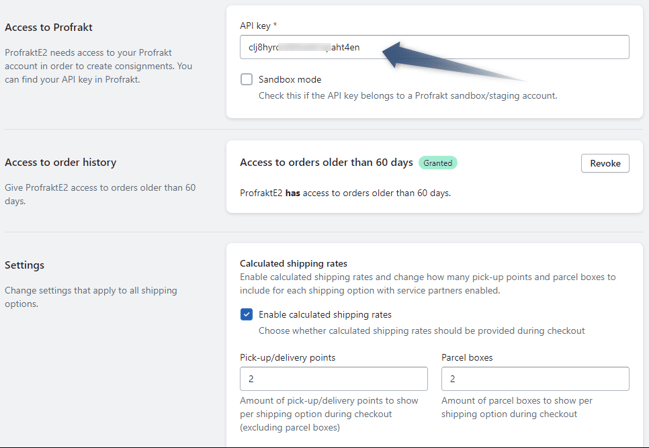
Task: Select the "Access to Profrakt" heading
Action: [x=48, y=27]
